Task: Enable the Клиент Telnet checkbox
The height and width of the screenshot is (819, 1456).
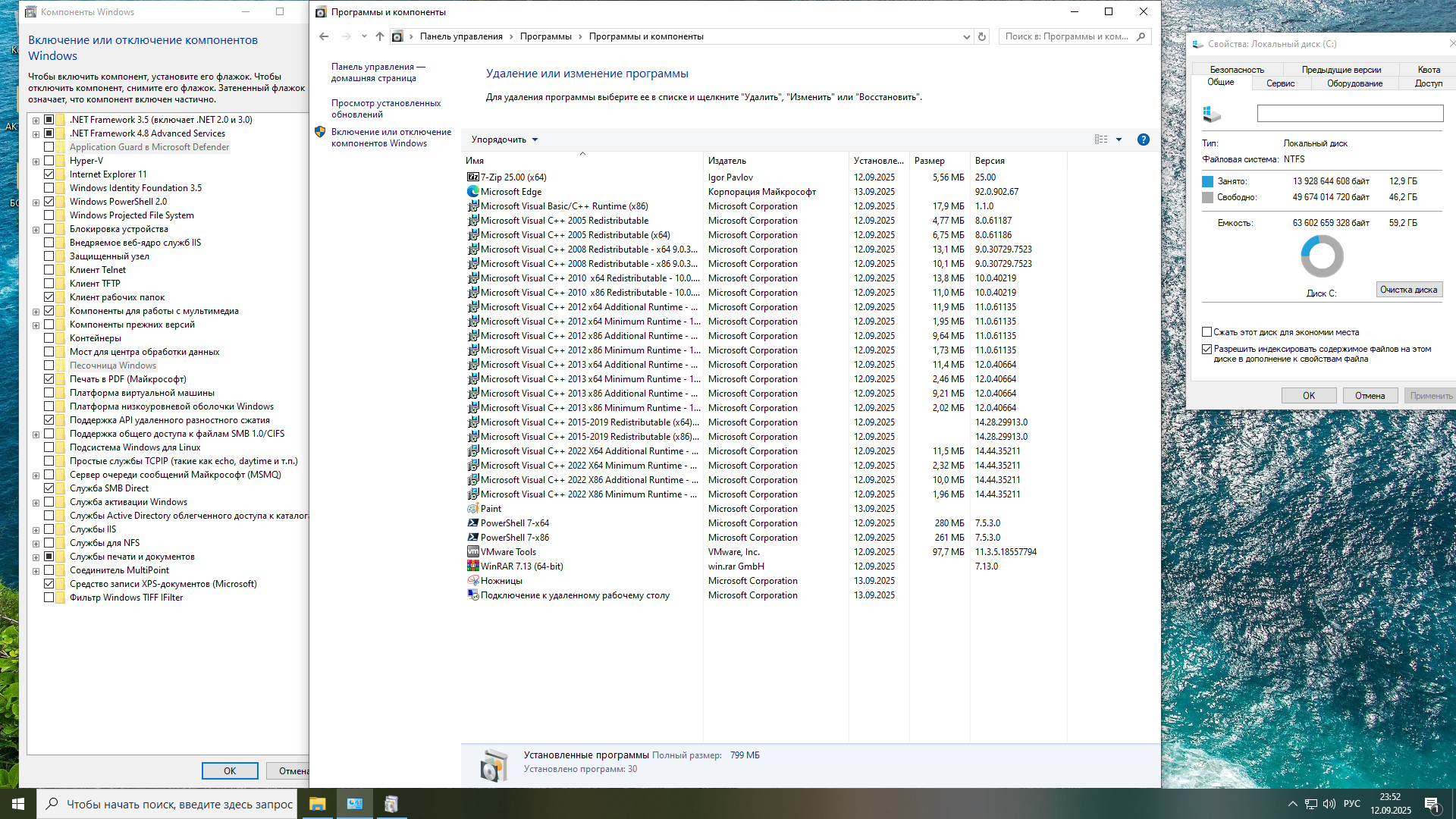Action: 49,270
